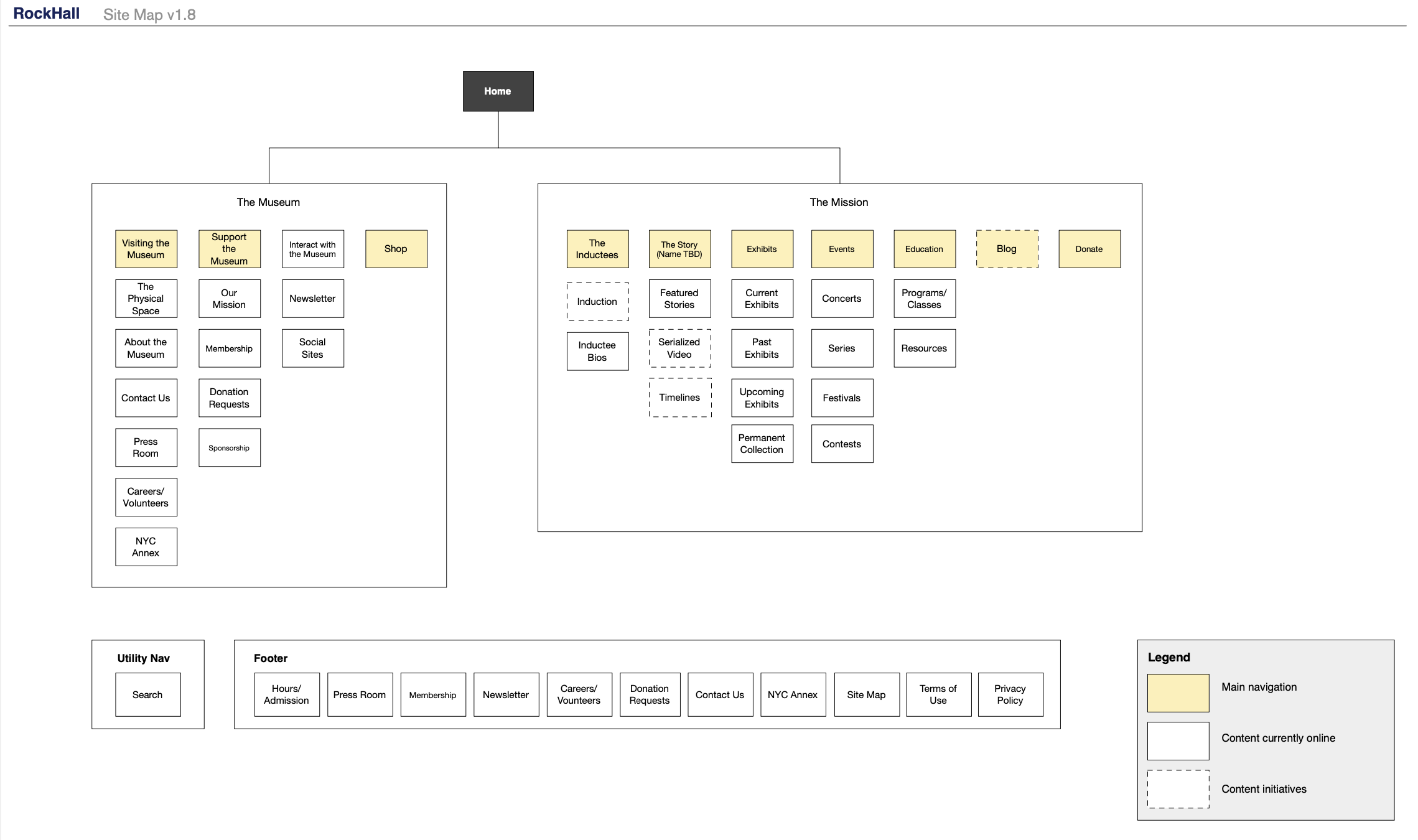Click the Visiting the Museum node
Image resolution: width=1418 pixels, height=840 pixels.
pyautogui.click(x=146, y=249)
